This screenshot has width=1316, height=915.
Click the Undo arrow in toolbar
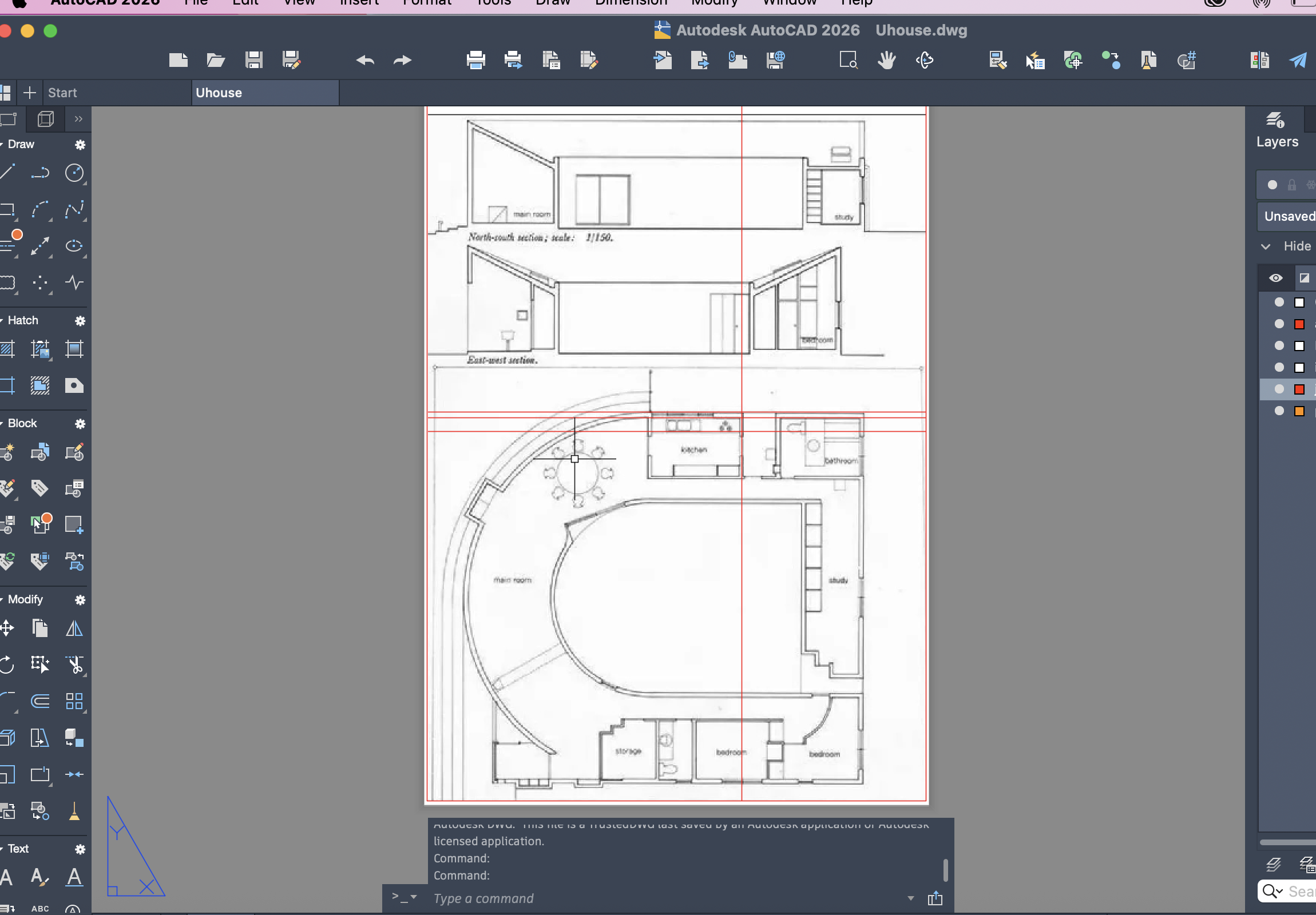[365, 60]
